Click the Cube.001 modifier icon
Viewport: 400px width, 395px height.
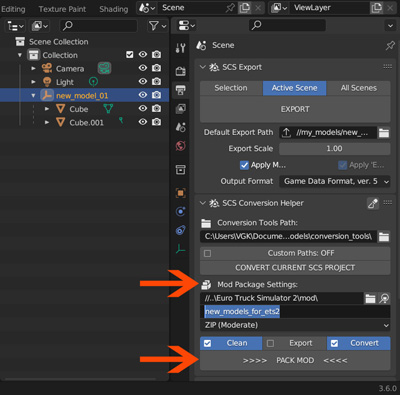pyautogui.click(x=121, y=120)
